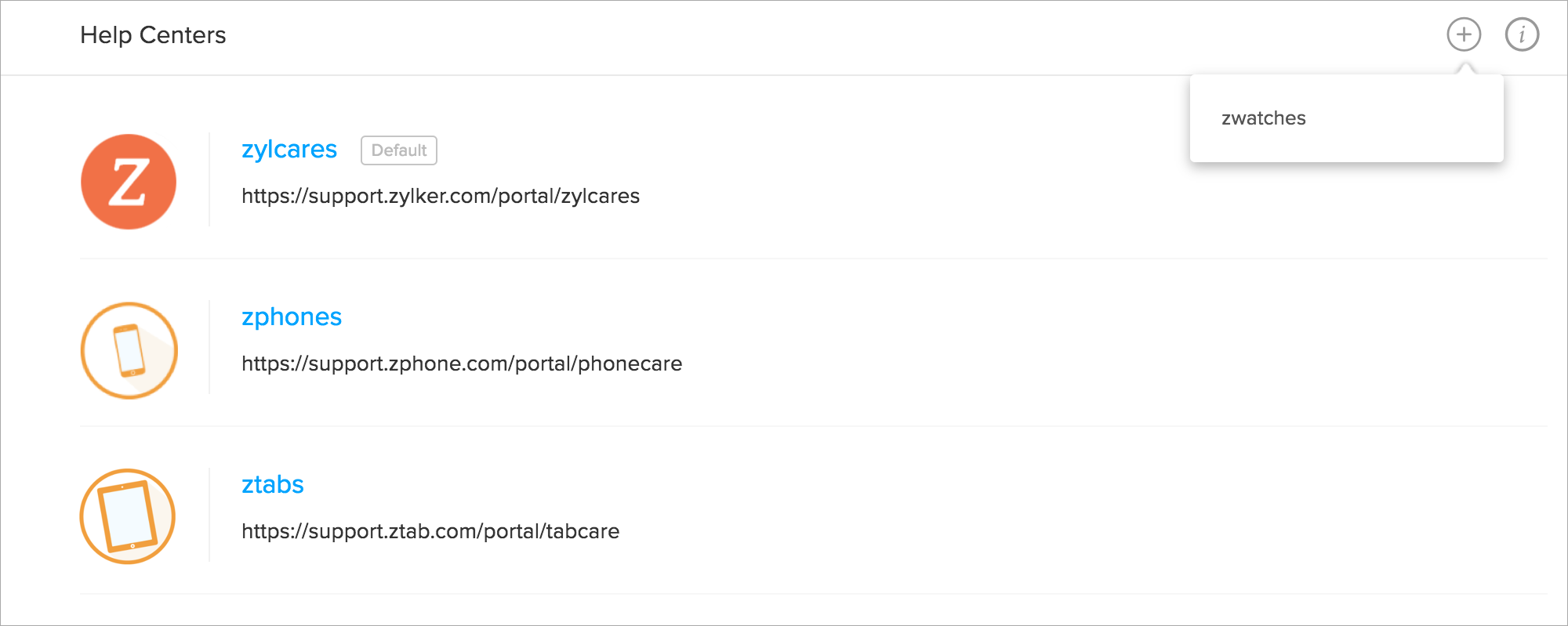Image resolution: width=1568 pixels, height=626 pixels.
Task: Click the orange Z logo of zylcares
Action: pyautogui.click(x=129, y=182)
